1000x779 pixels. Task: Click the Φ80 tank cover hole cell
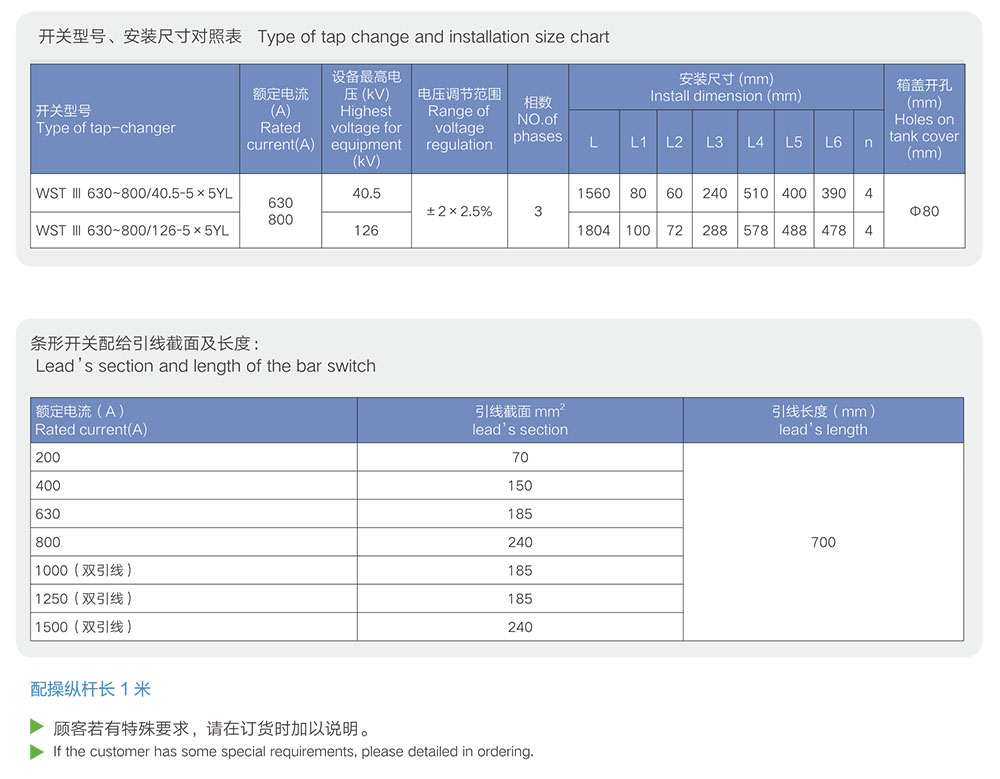[x=924, y=211]
